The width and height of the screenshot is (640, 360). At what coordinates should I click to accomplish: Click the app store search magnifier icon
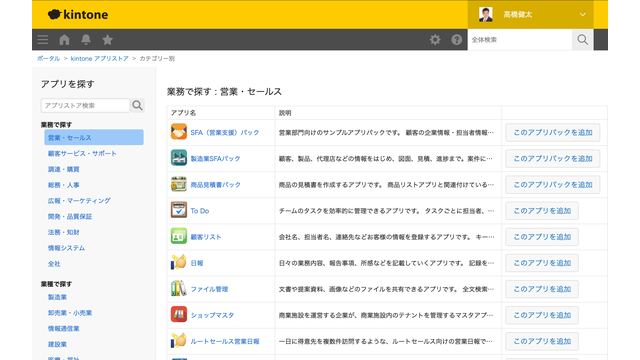(x=138, y=105)
